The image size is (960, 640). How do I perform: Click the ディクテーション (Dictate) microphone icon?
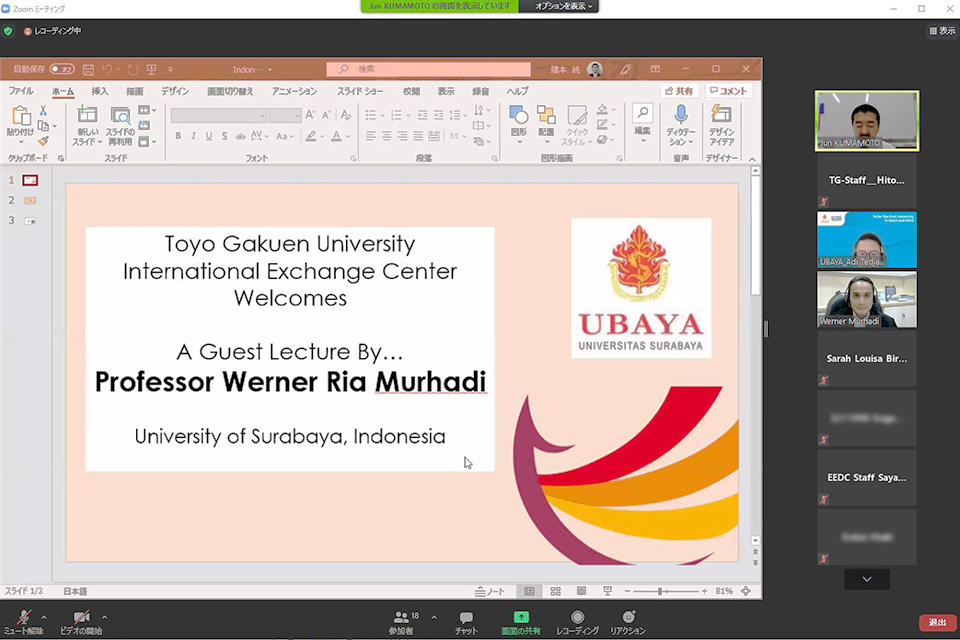681,114
